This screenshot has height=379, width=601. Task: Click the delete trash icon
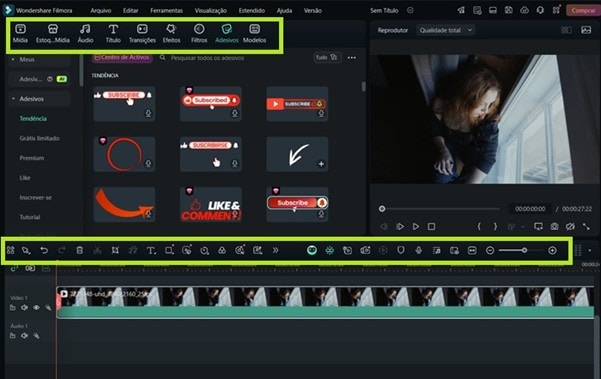pyautogui.click(x=79, y=250)
